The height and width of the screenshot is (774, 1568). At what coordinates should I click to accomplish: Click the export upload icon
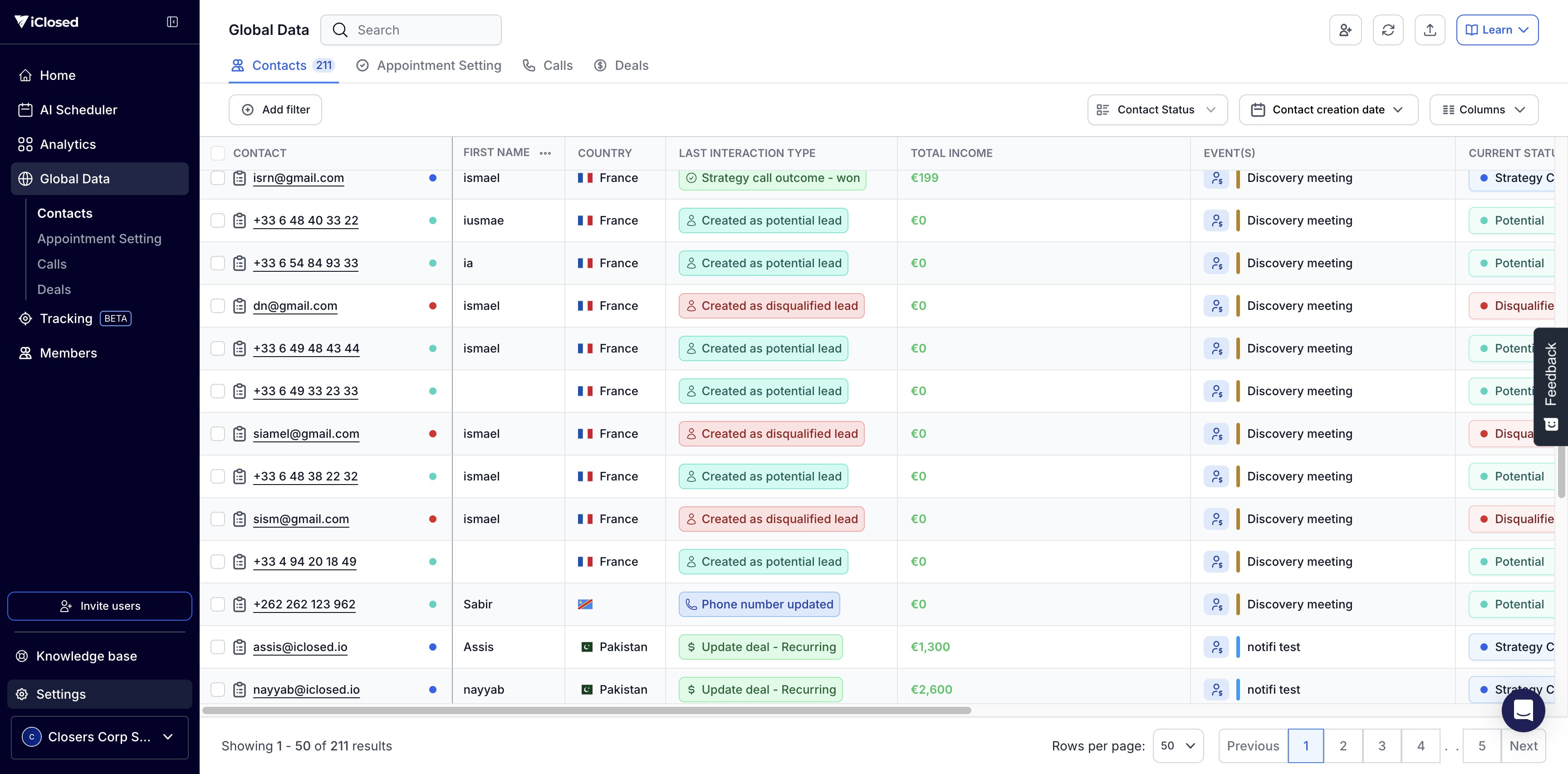click(1429, 30)
